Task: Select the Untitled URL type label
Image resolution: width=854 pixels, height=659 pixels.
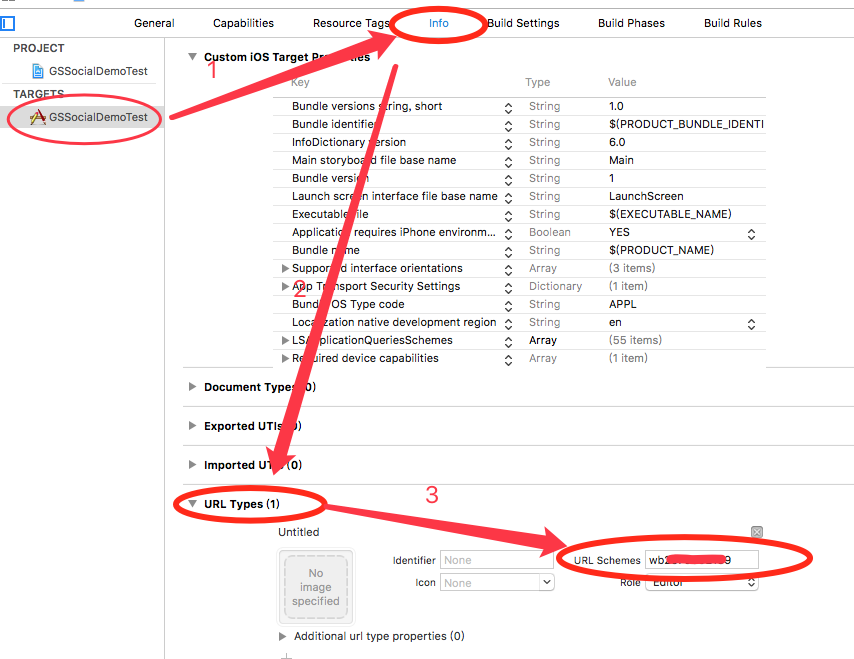Action: tap(298, 532)
